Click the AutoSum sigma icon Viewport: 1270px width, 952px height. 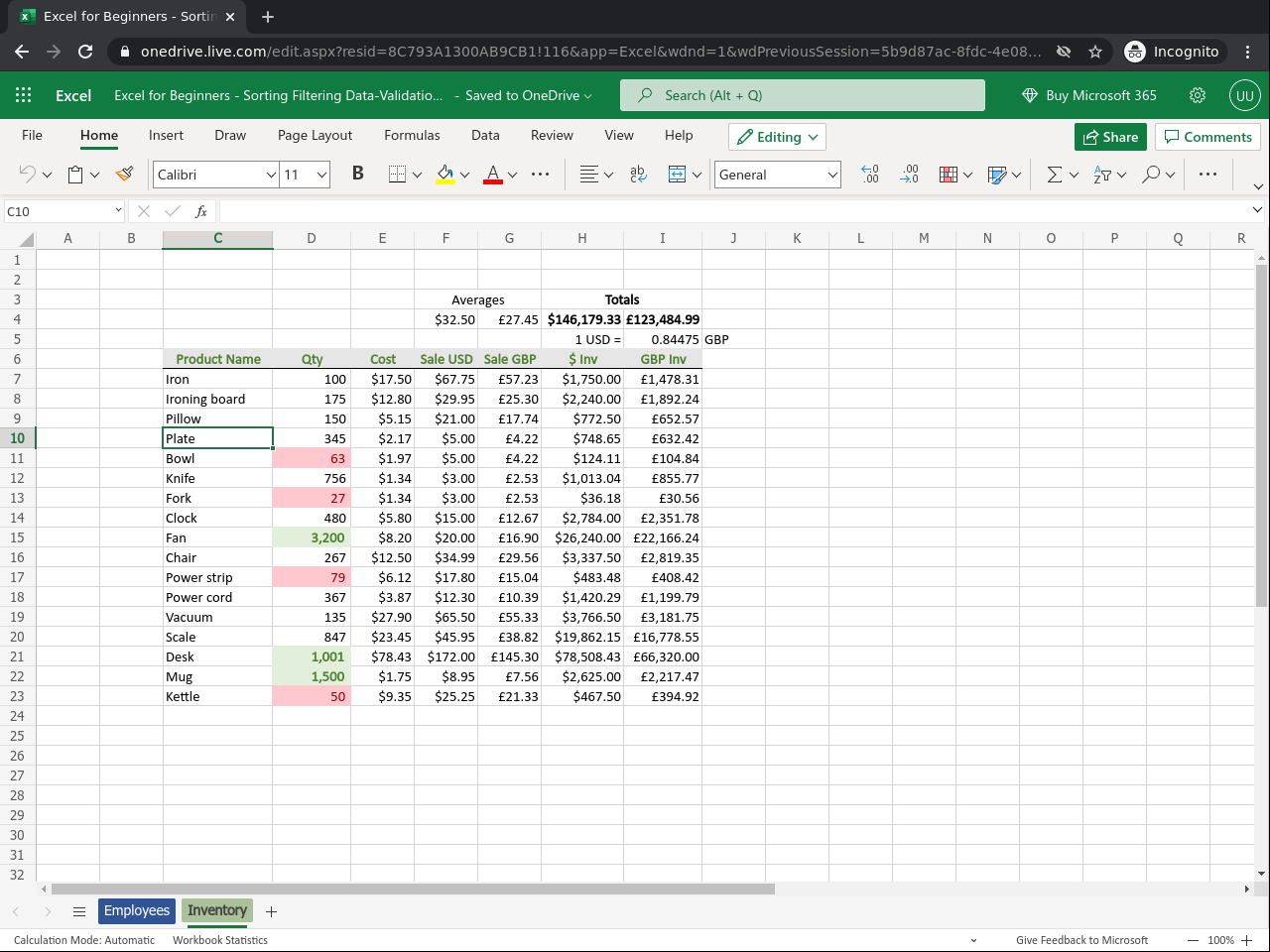pyautogui.click(x=1054, y=174)
